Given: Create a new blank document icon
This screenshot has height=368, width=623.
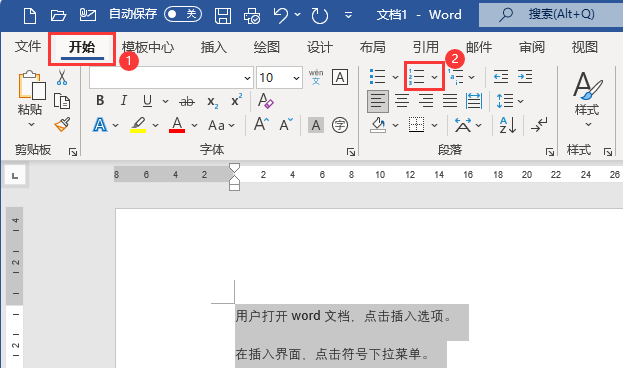Looking at the screenshot, I should (x=30, y=15).
